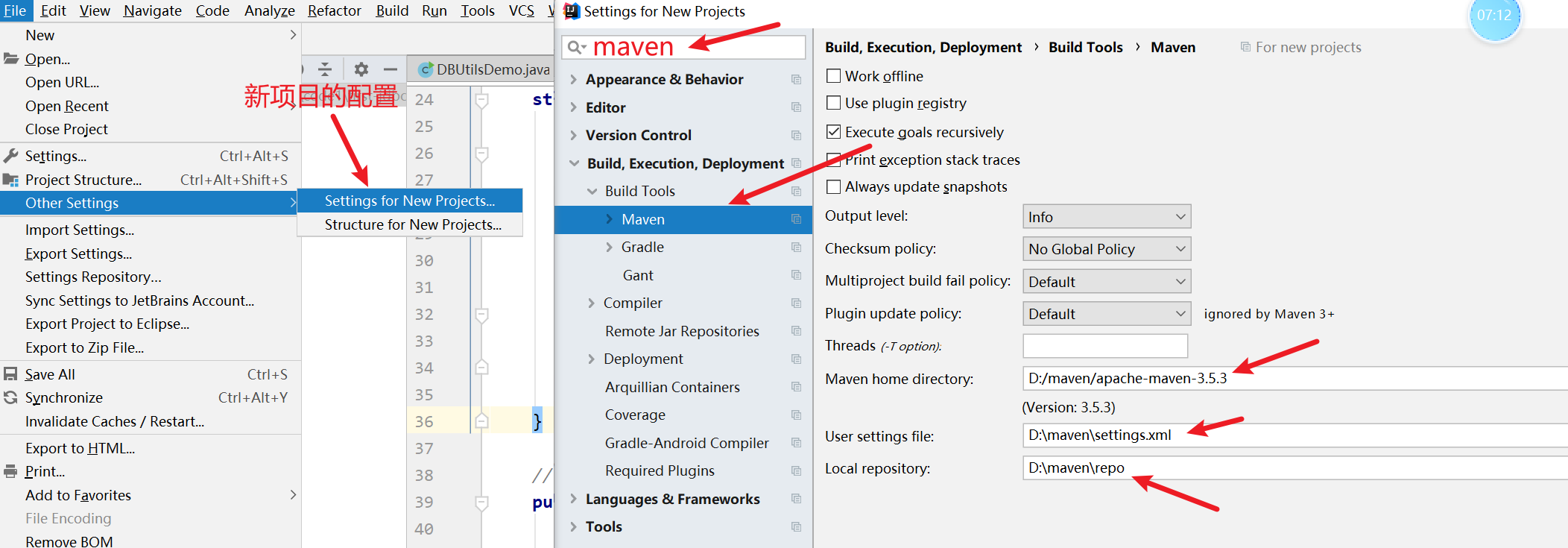This screenshot has width=1568, height=548.
Task: Expand the Editor tree node
Action: pyautogui.click(x=573, y=107)
